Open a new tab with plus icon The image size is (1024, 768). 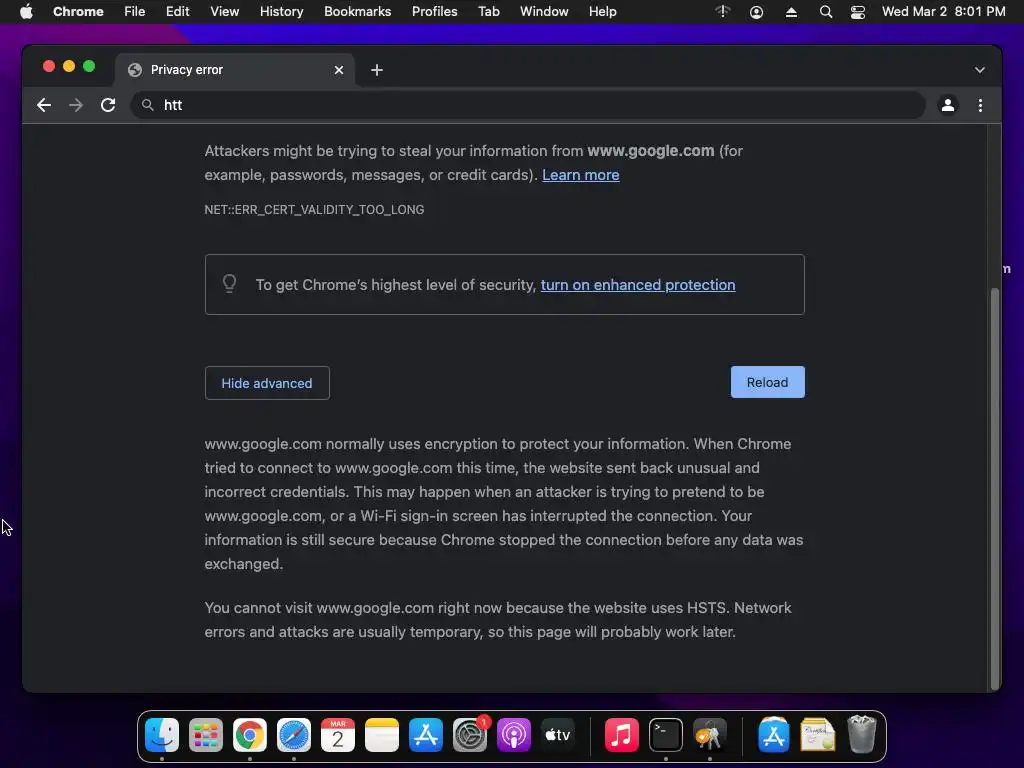pyautogui.click(x=377, y=70)
